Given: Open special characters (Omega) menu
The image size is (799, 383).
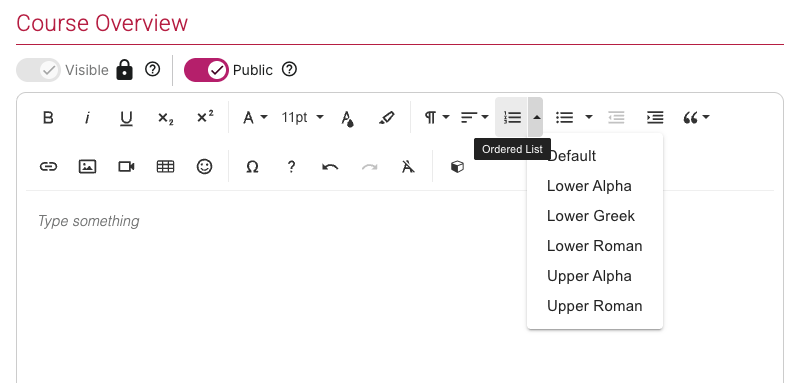Looking at the screenshot, I should pyautogui.click(x=252, y=167).
